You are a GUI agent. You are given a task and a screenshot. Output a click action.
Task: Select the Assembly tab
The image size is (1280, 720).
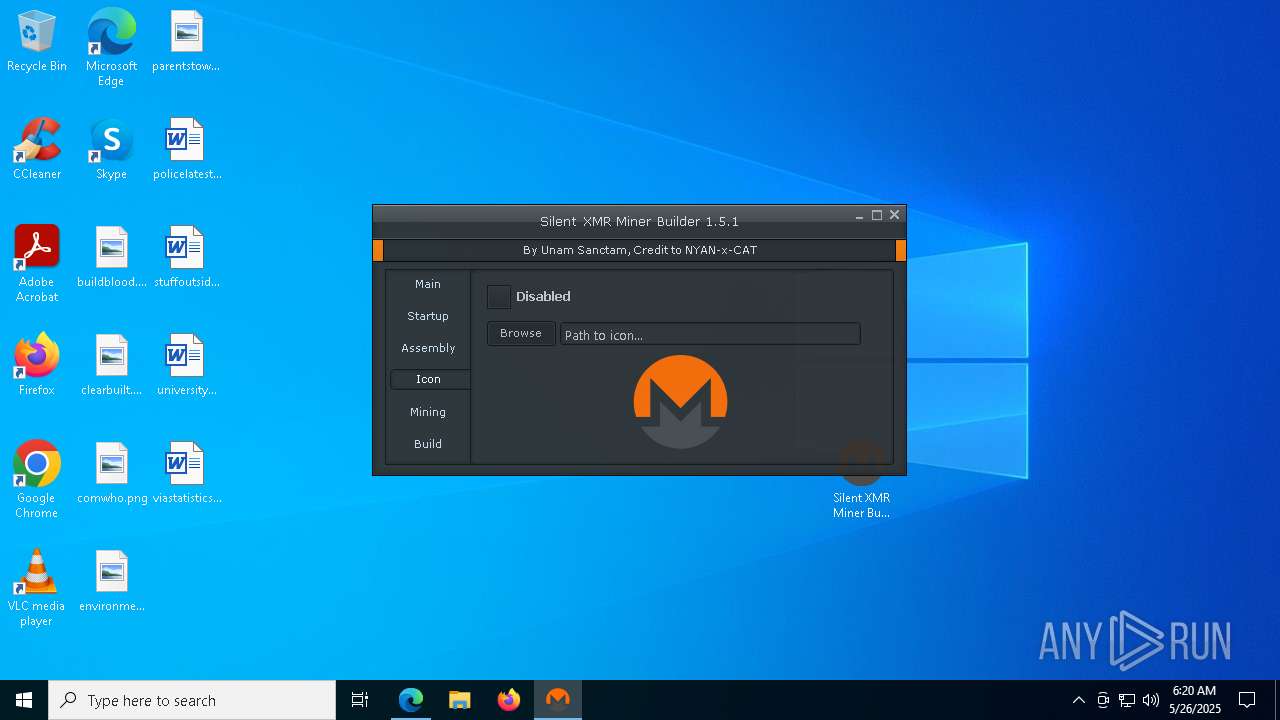pos(428,348)
